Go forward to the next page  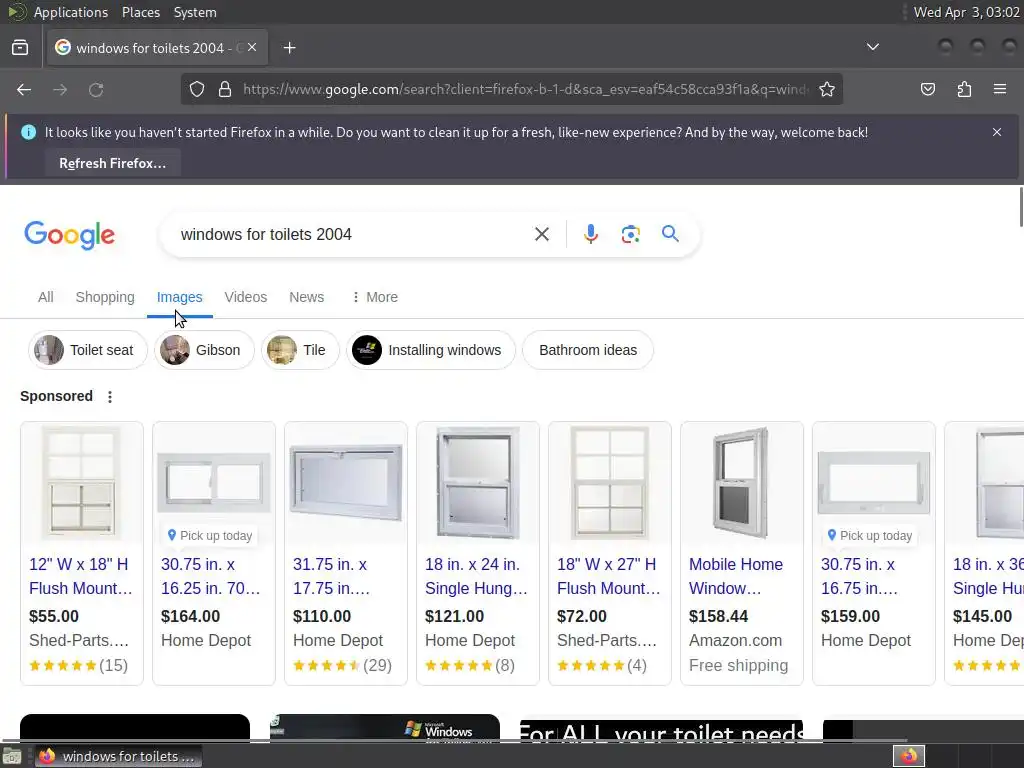point(60,89)
